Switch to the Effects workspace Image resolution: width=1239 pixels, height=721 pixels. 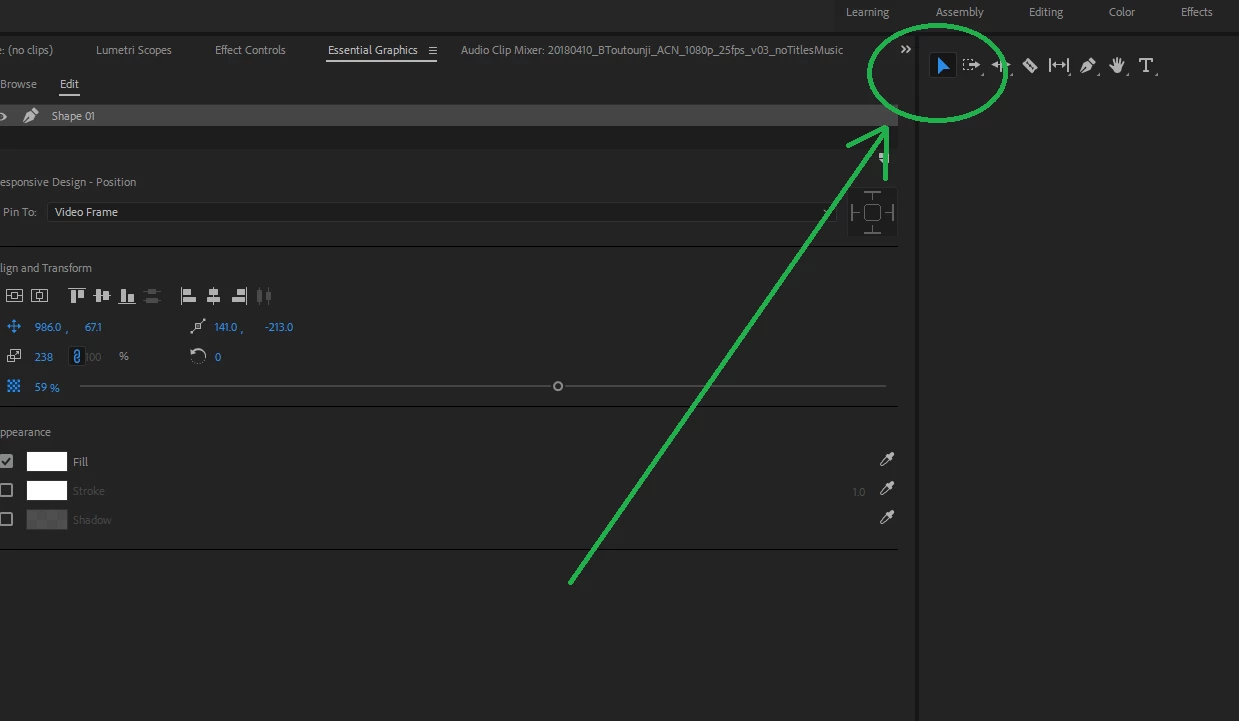(1196, 12)
